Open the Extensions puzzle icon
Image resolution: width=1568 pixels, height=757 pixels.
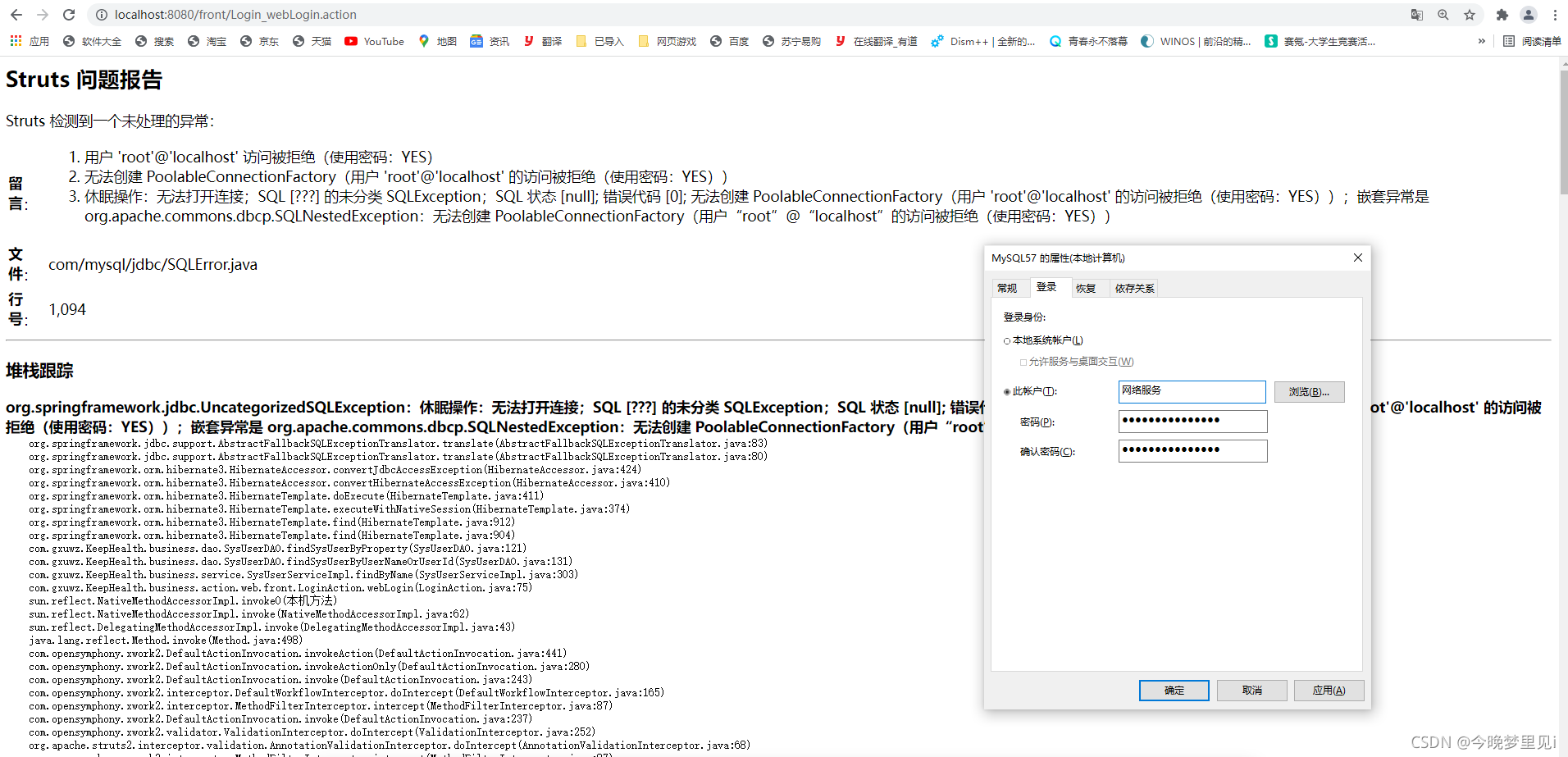tap(1502, 15)
